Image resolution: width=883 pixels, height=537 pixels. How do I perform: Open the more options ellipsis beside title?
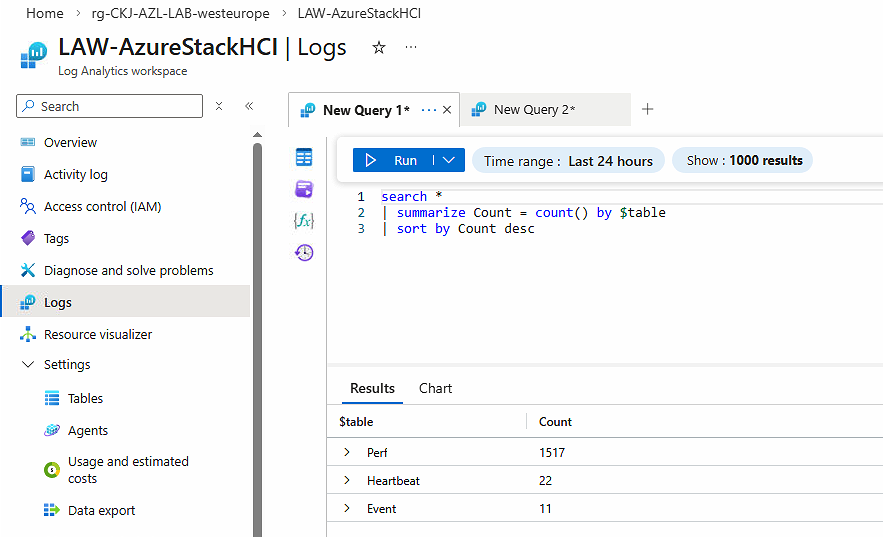tap(411, 48)
